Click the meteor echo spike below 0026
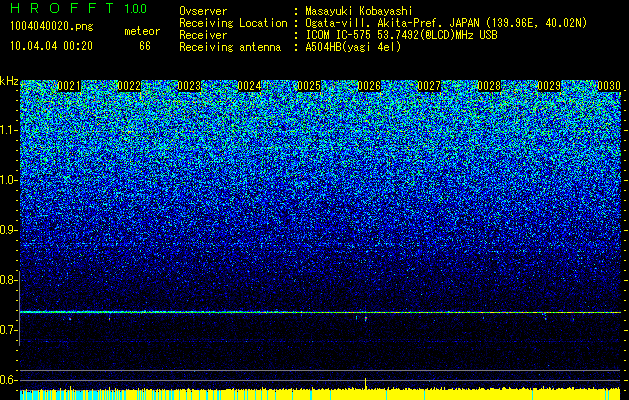Screen dimensions: 629x400 click(x=365, y=383)
